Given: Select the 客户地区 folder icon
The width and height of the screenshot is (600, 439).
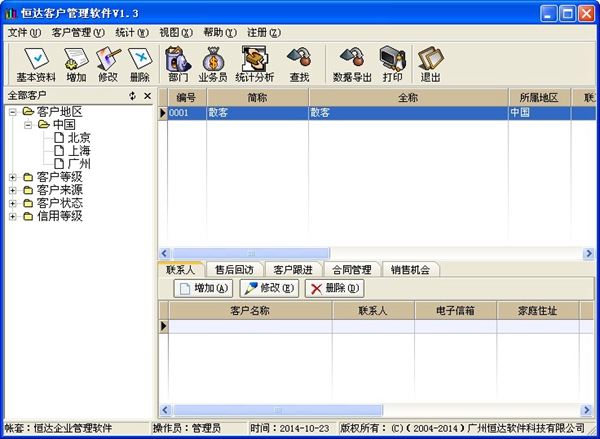Looking at the screenshot, I should tap(28, 112).
